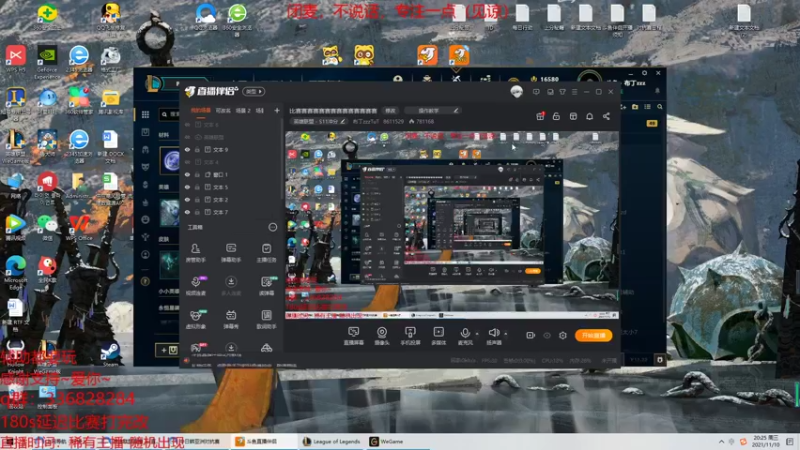
Task: Click the folder icon in League friends panel
Action: coord(635,107)
